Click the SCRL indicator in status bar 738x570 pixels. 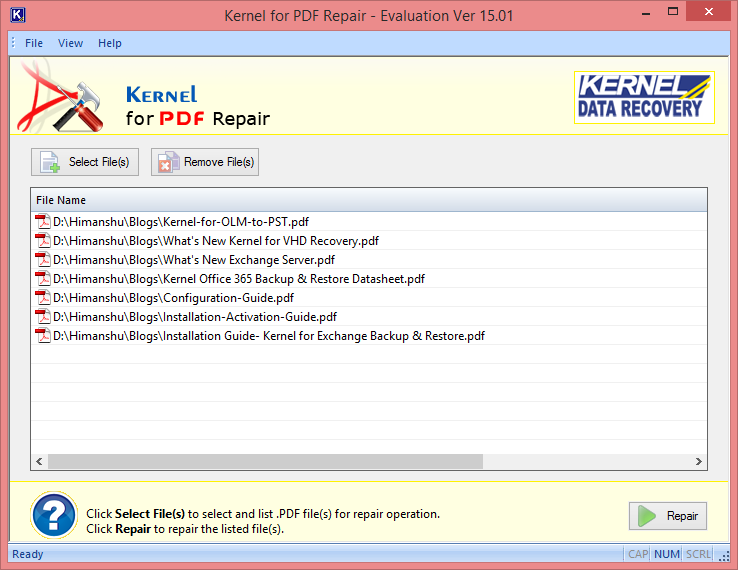click(x=698, y=554)
